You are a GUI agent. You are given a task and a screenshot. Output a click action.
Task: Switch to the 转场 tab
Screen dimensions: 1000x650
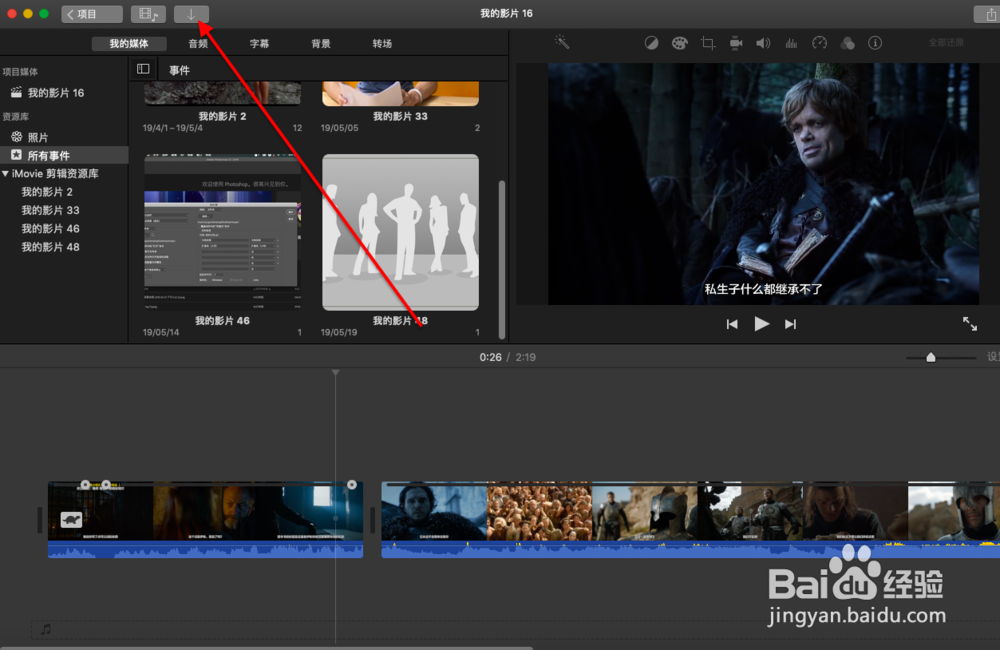(x=382, y=43)
